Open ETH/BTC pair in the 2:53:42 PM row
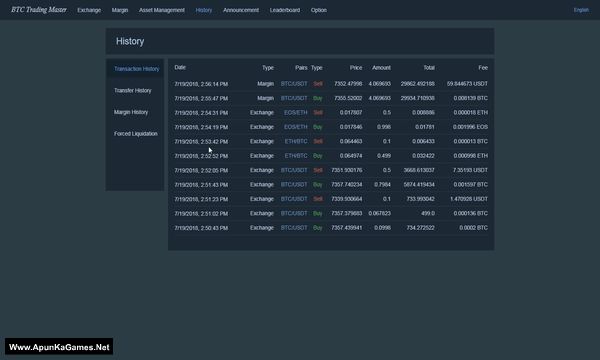600x360 pixels. click(x=296, y=142)
